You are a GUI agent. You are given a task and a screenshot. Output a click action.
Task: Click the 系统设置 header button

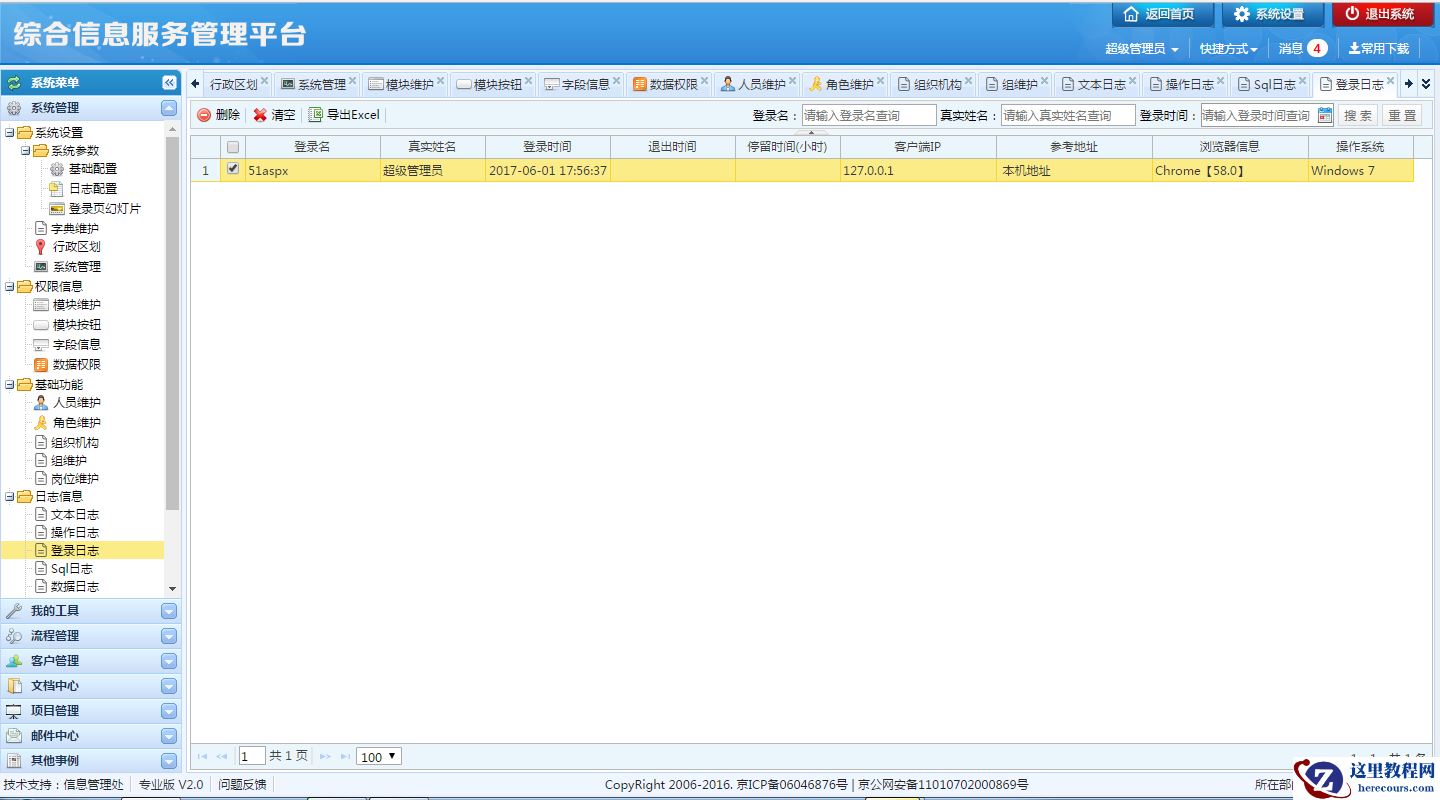[1272, 14]
